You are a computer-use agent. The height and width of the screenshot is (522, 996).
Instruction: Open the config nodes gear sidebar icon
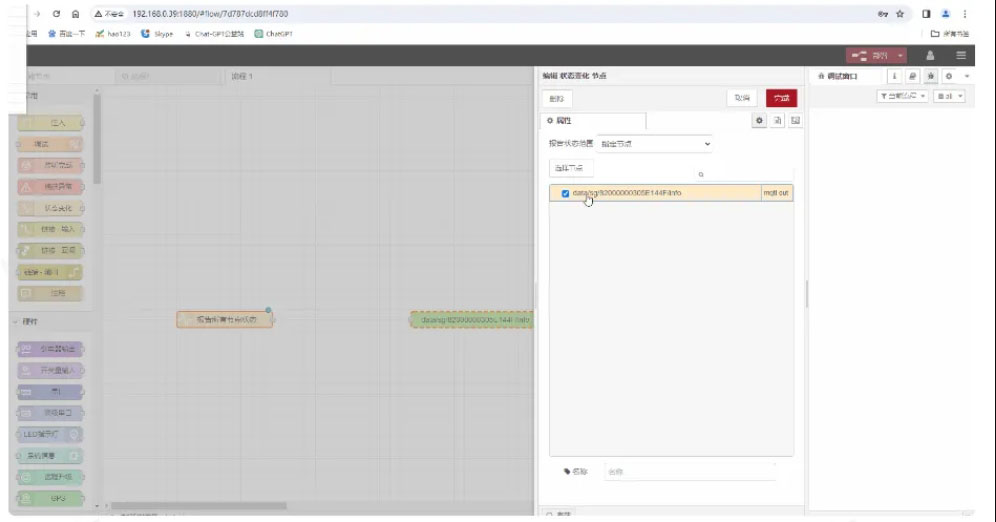(x=948, y=77)
